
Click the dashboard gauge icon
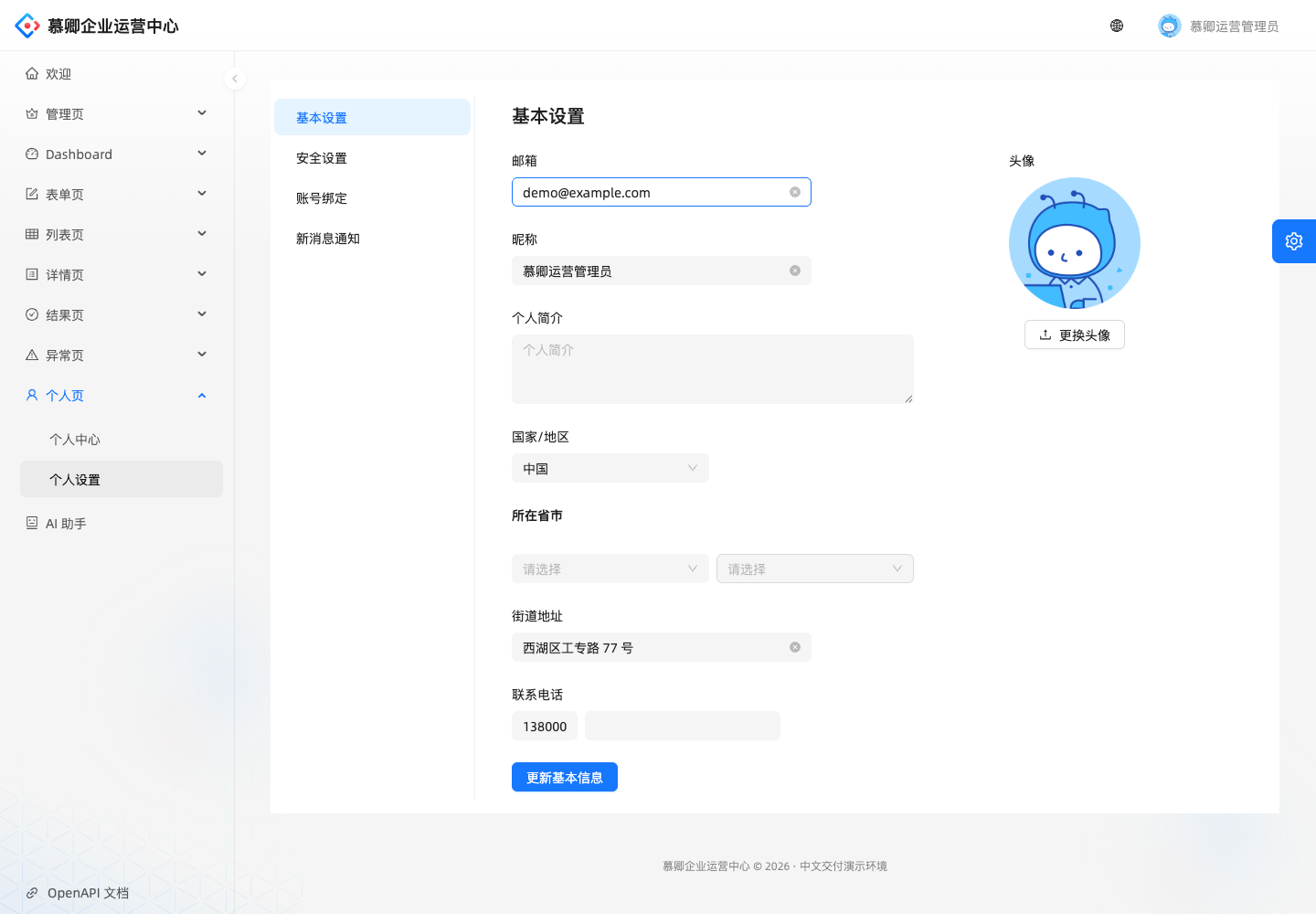pos(32,154)
